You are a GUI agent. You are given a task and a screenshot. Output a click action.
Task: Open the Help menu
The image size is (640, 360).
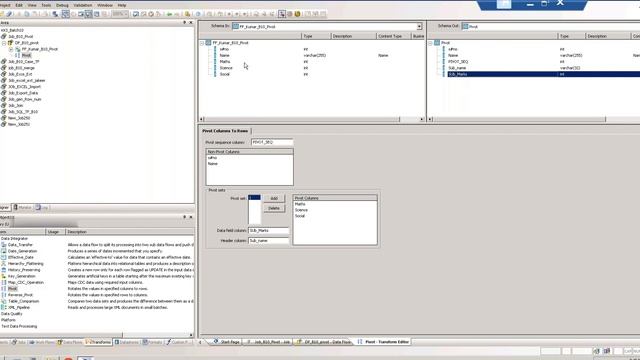pos(122,5)
